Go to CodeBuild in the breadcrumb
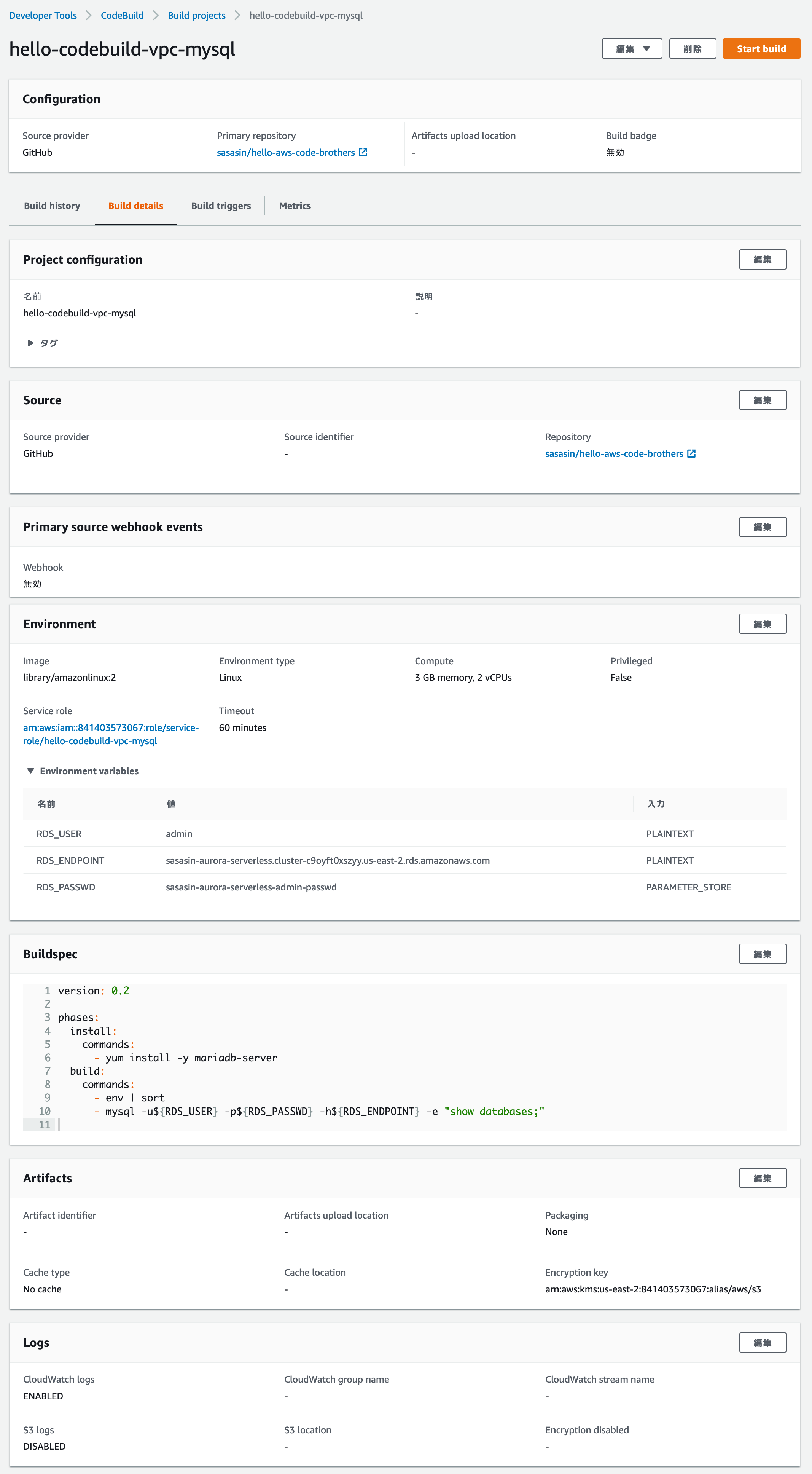The width and height of the screenshot is (812, 1474). tap(122, 16)
